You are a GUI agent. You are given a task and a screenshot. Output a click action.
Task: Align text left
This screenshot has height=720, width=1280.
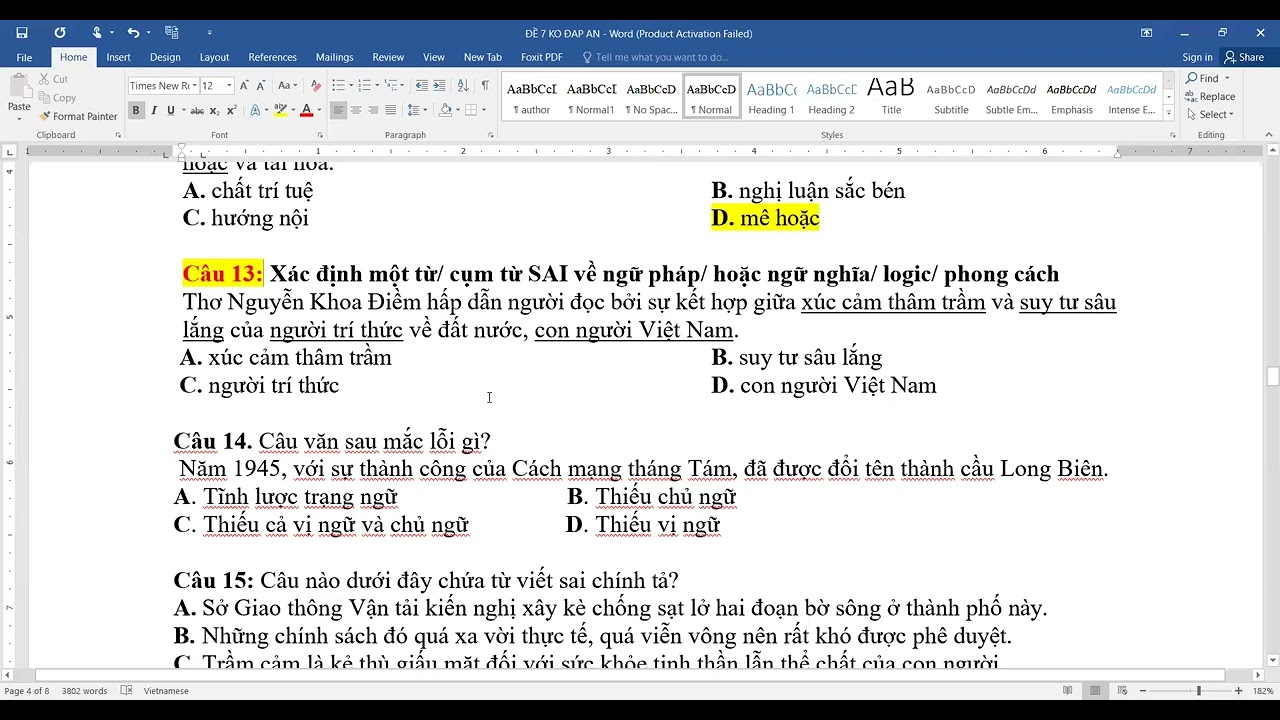(x=338, y=110)
